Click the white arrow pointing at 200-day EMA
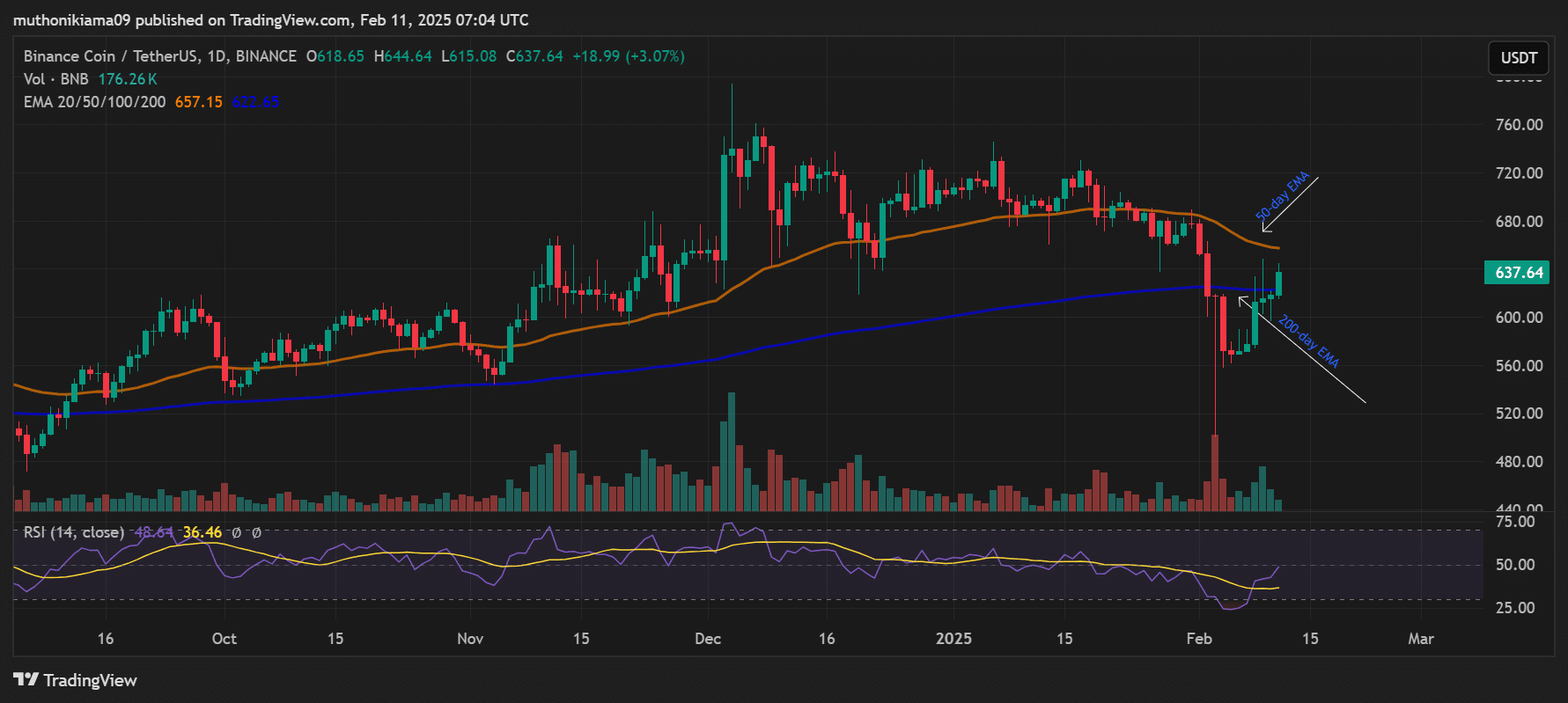The image size is (1568, 703). [x=1303, y=350]
